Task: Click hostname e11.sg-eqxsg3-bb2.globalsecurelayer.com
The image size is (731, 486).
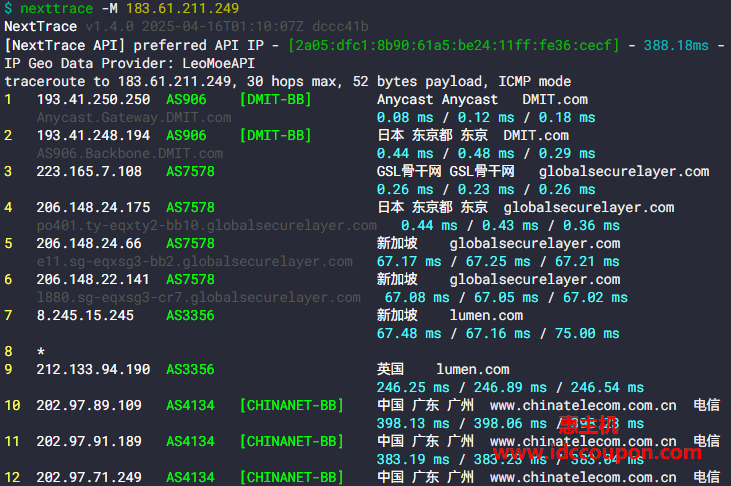Action: click(x=194, y=262)
